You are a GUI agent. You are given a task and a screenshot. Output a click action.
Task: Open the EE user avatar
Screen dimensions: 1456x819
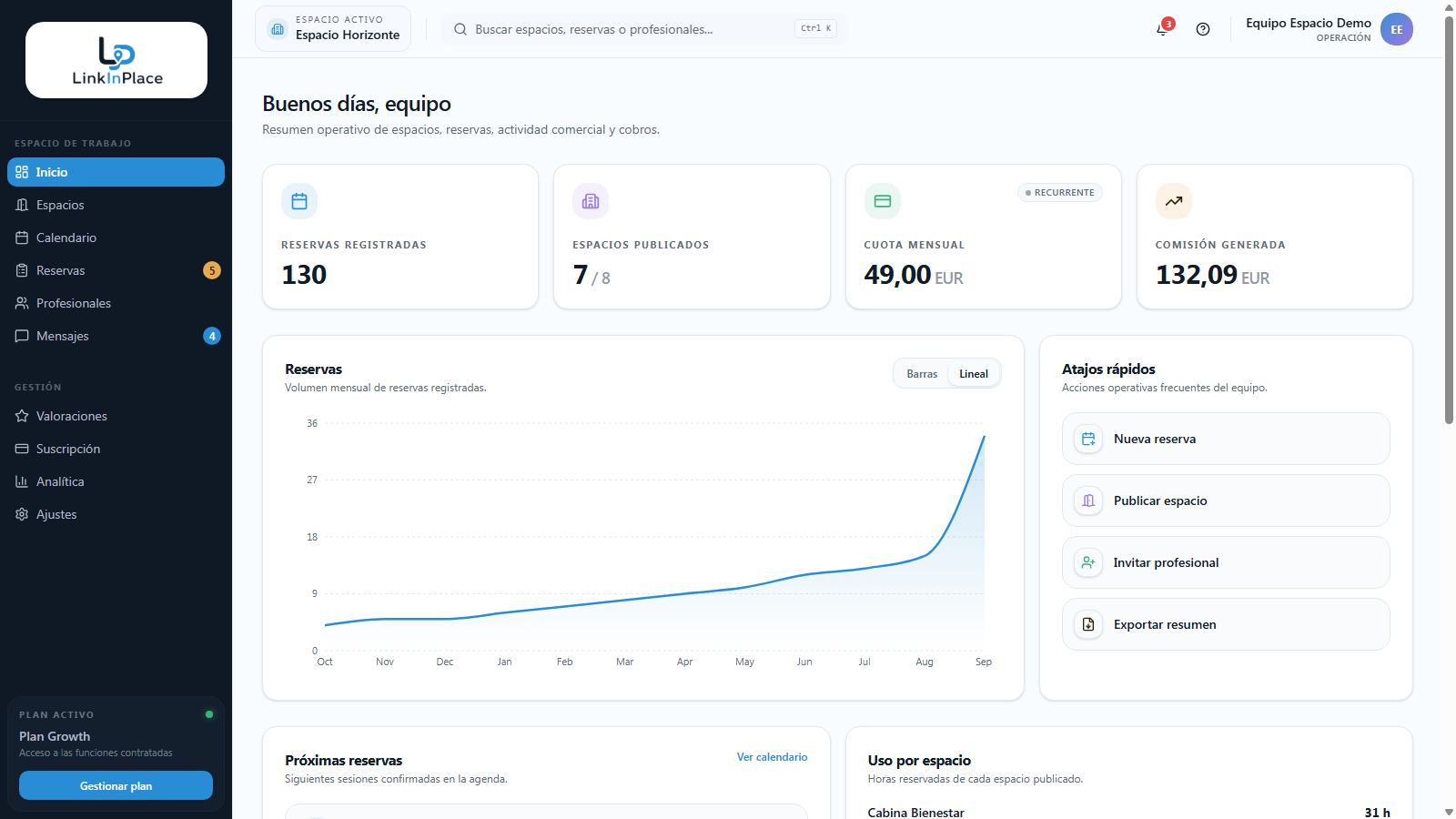(1397, 29)
